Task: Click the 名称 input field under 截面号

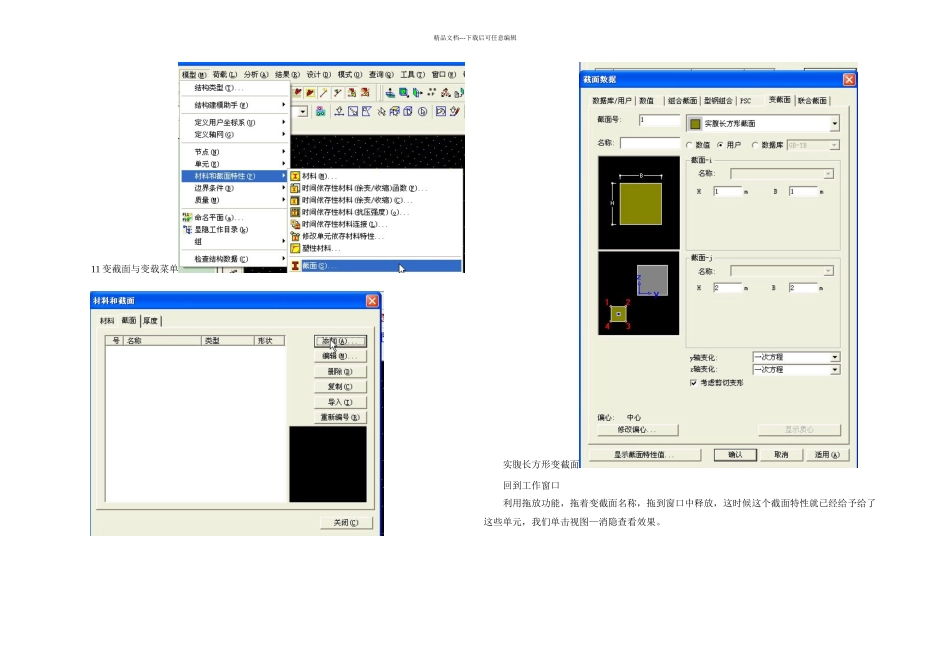Action: click(649, 143)
